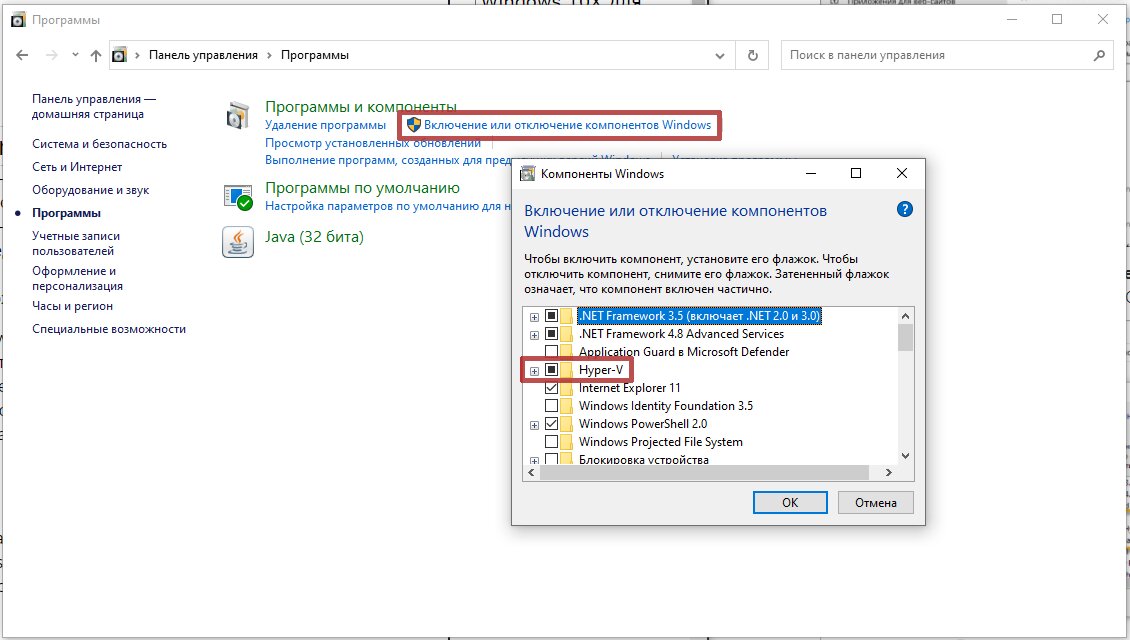Click Отмена in Компоненты Windows dialog
1130x640 pixels.
tap(876, 502)
